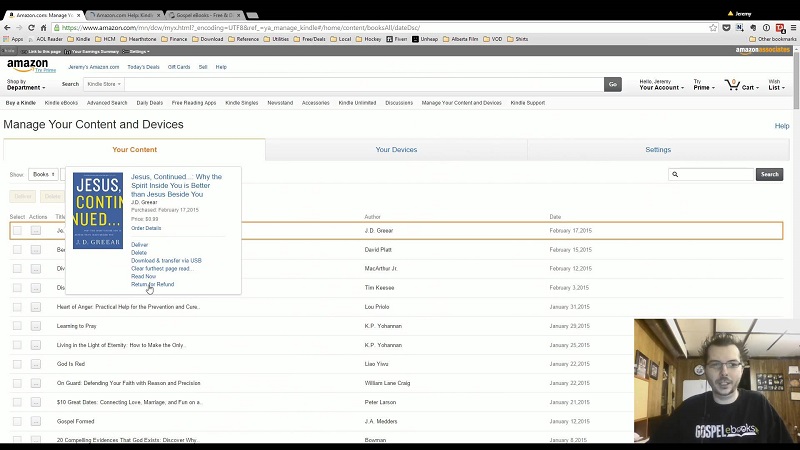Open the Help link beside page title
This screenshot has width=800, height=450.
[782, 126]
